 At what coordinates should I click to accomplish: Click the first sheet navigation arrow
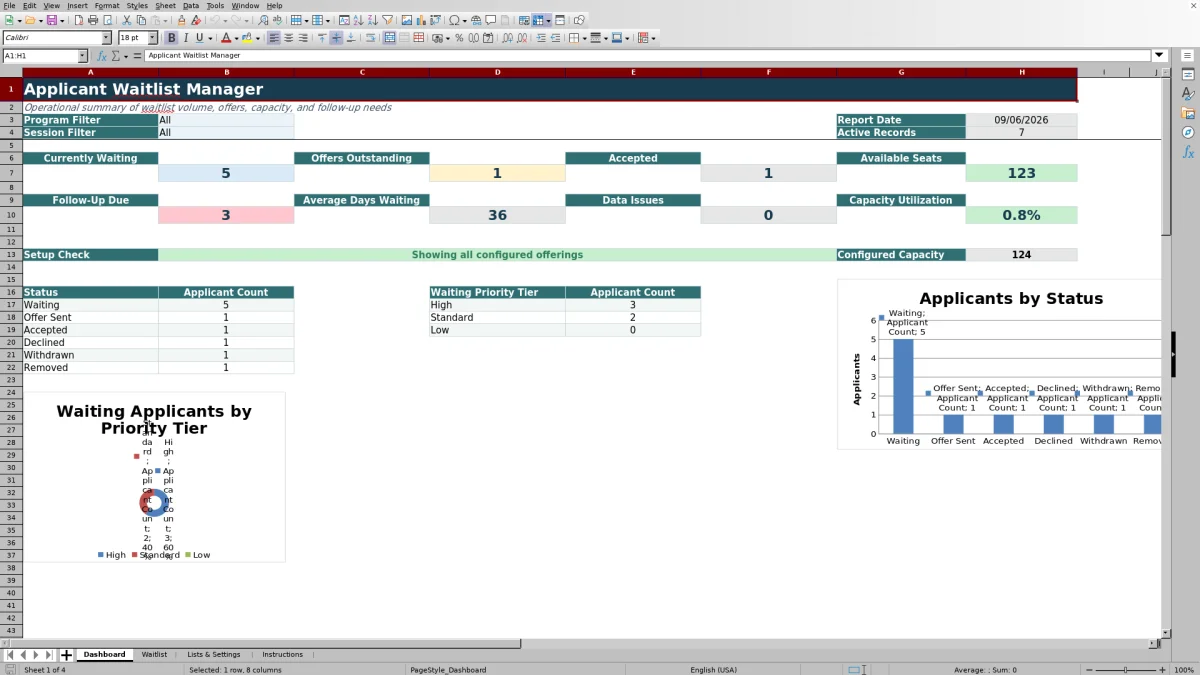(10, 655)
